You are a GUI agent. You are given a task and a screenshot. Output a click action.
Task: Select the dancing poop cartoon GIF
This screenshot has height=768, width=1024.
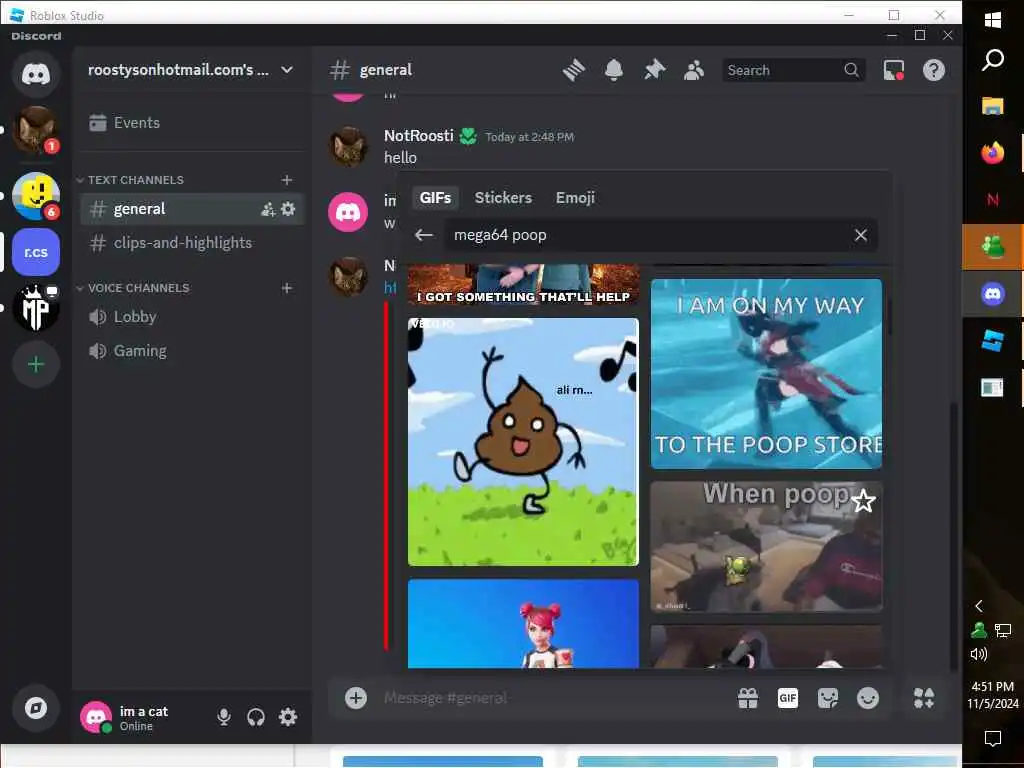pos(523,442)
